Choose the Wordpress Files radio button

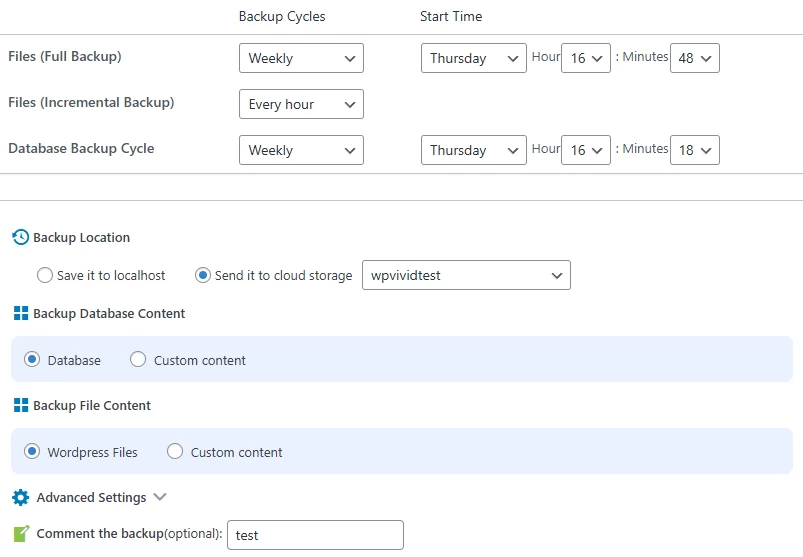click(x=32, y=452)
